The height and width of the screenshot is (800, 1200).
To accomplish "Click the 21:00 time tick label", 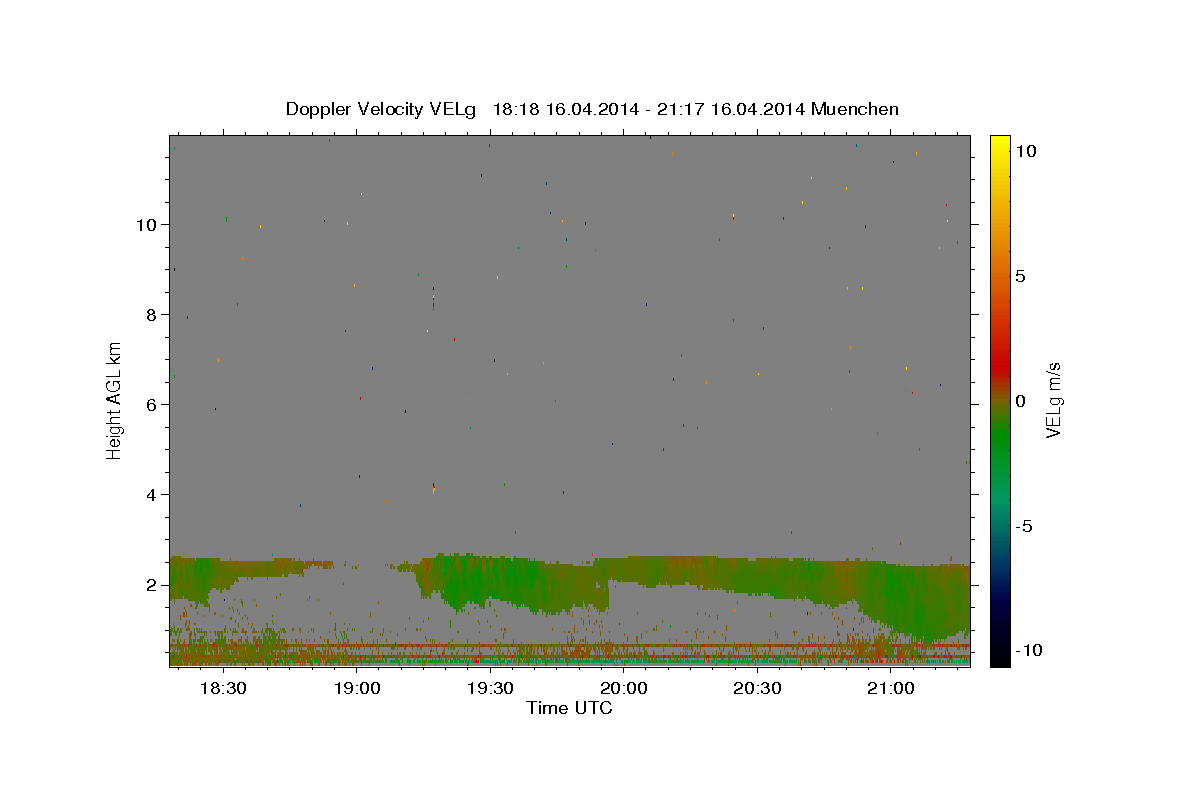I will [891, 688].
